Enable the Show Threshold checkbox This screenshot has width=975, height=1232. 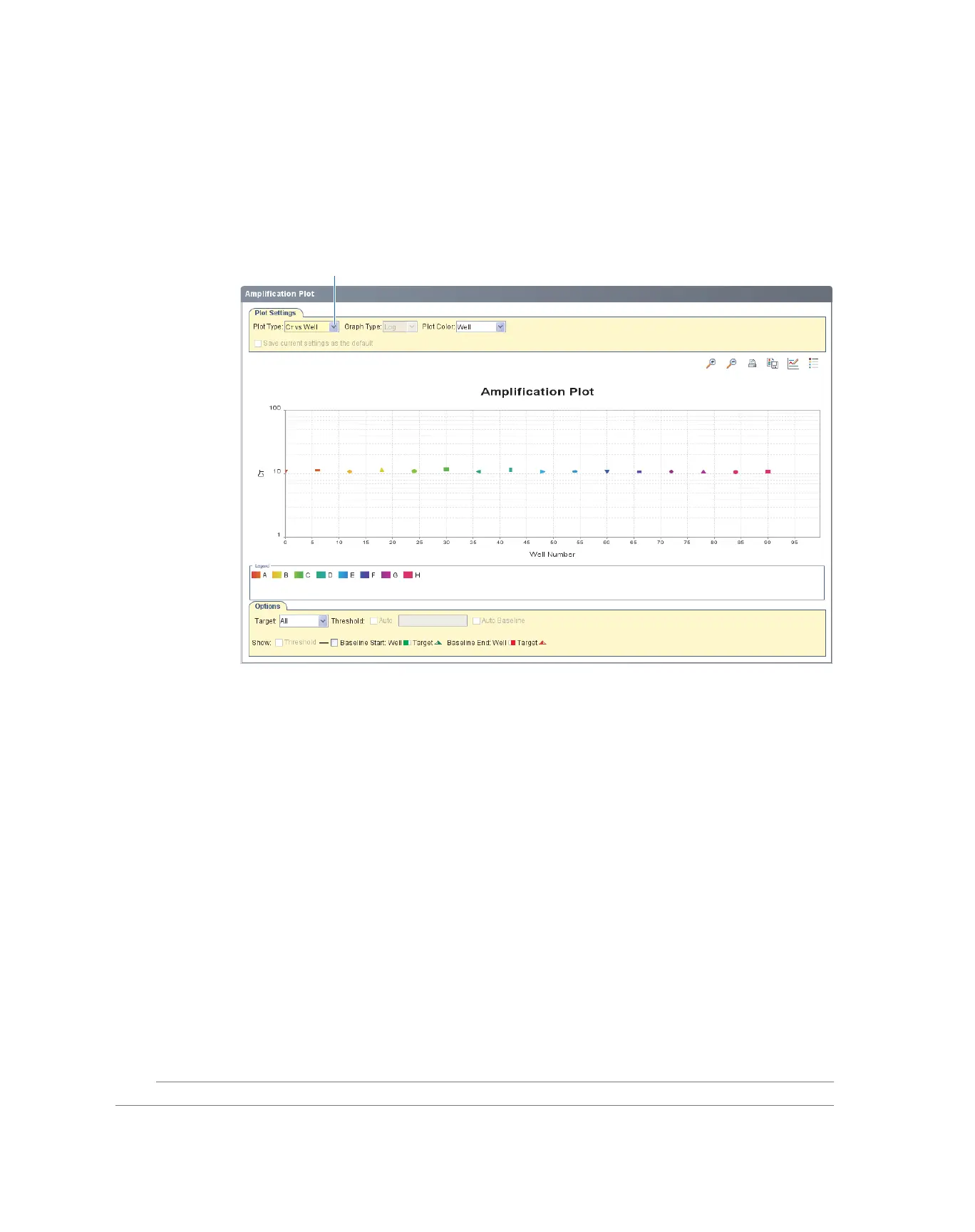coord(279,642)
